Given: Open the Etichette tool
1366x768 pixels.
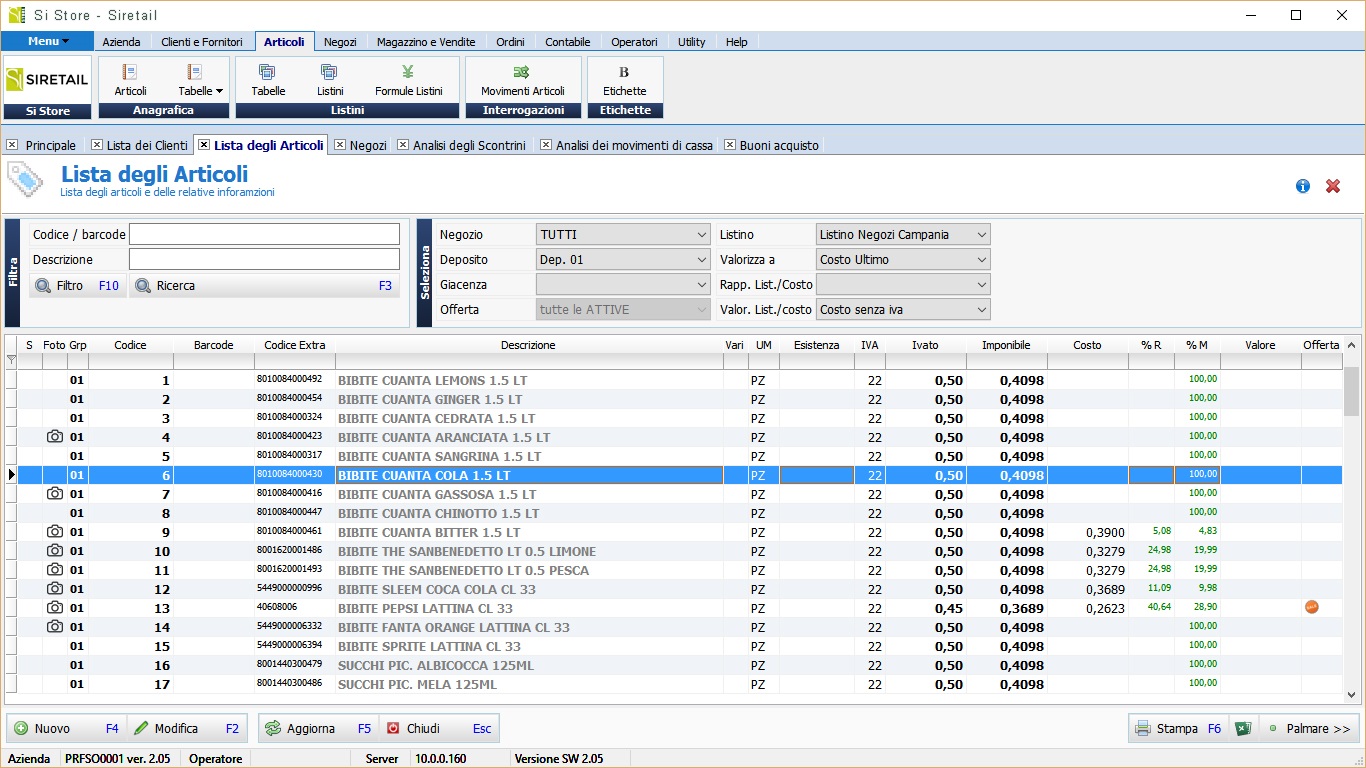Looking at the screenshot, I should click(x=624, y=80).
